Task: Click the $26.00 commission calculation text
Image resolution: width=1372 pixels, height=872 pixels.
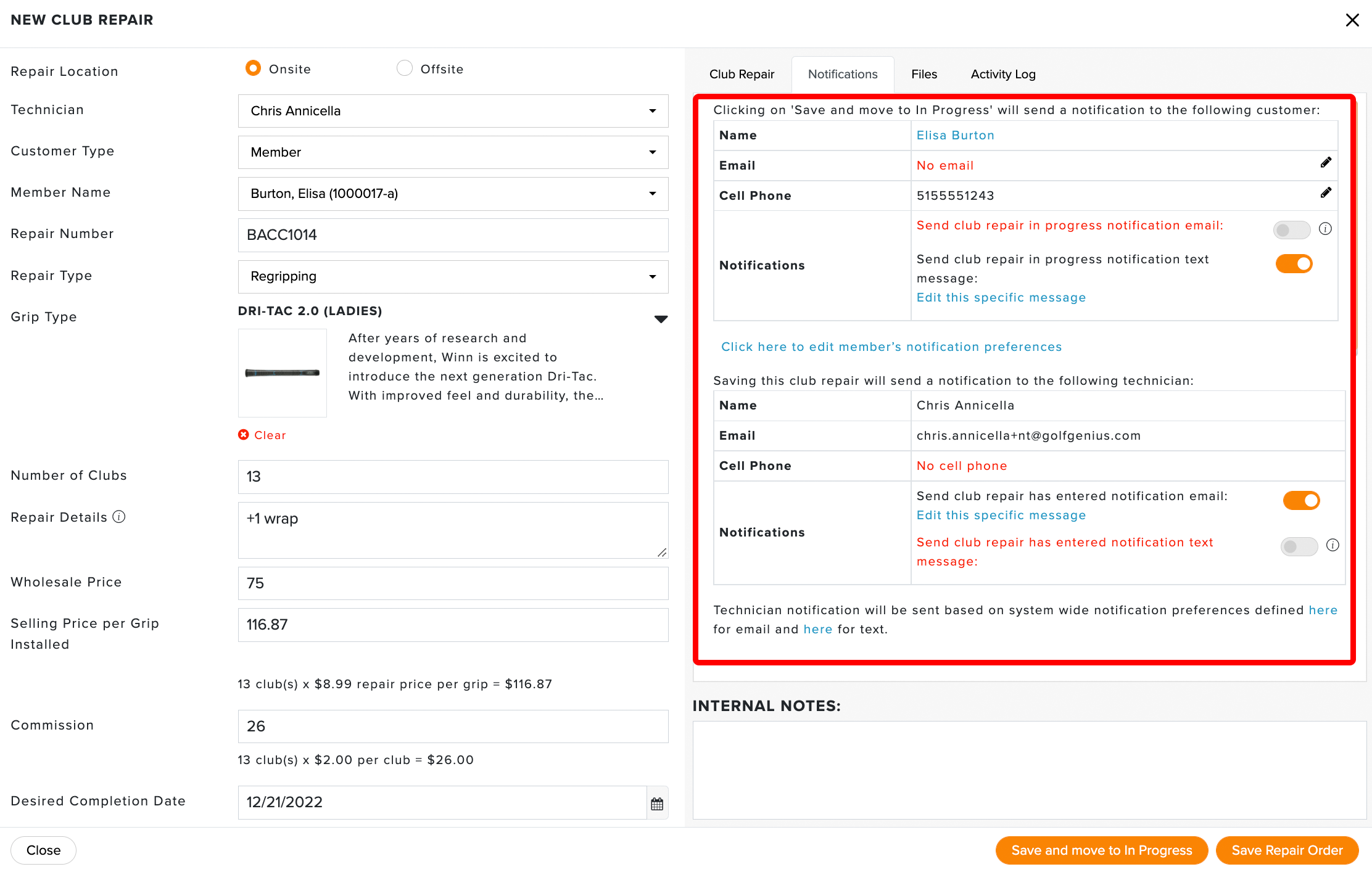Action: pos(356,760)
